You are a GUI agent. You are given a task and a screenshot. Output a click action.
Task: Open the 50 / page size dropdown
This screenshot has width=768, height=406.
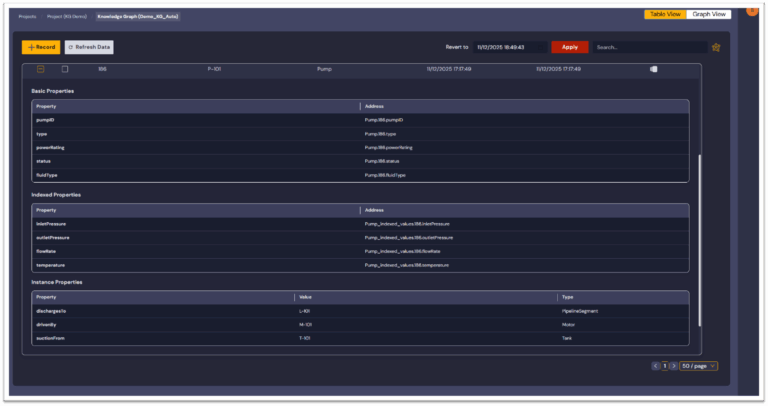699,366
